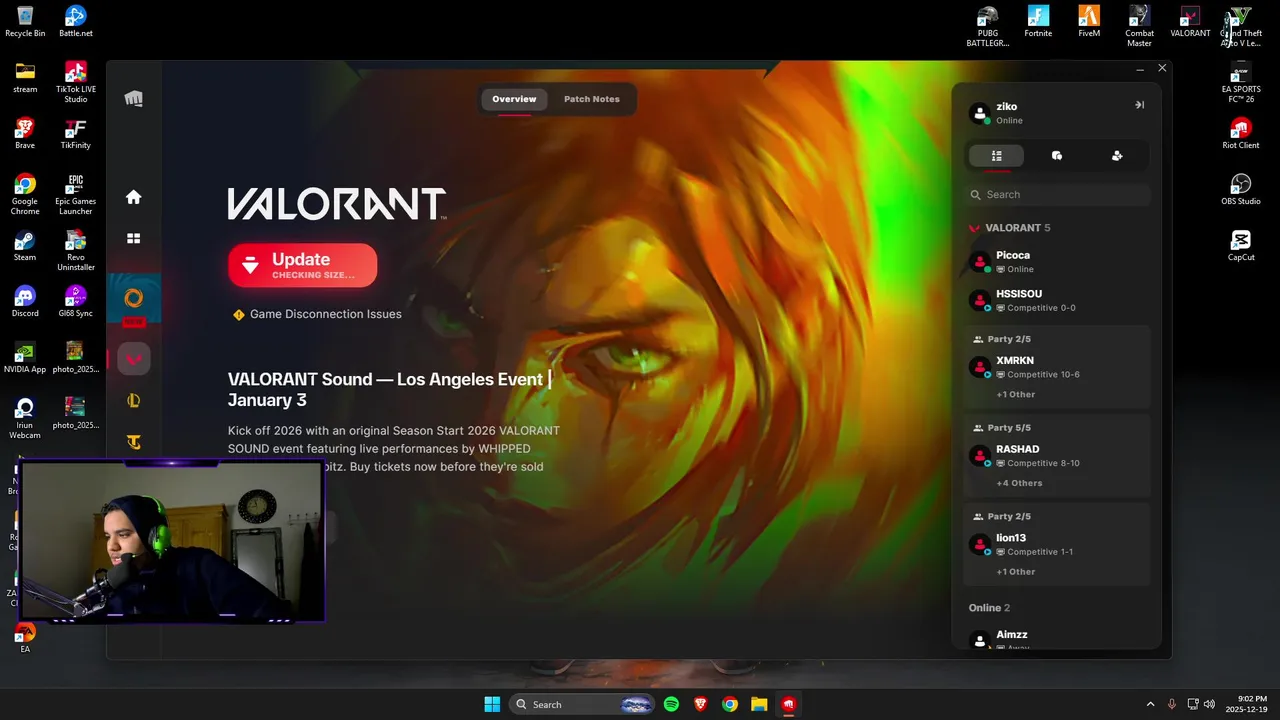
Task: Open the Steam desktop shortcut
Action: tap(25, 245)
